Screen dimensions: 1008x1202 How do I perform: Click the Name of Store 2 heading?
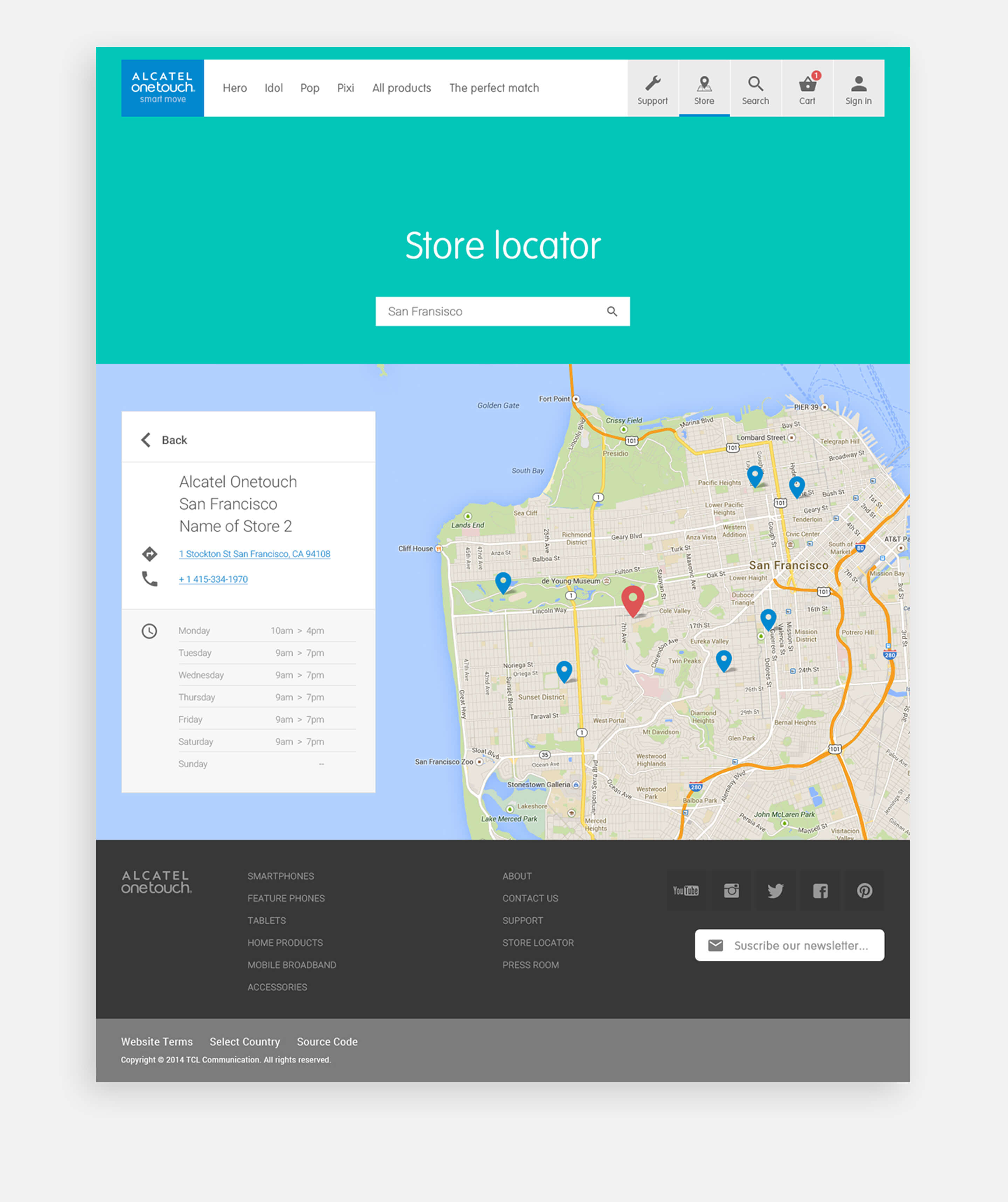tap(235, 526)
